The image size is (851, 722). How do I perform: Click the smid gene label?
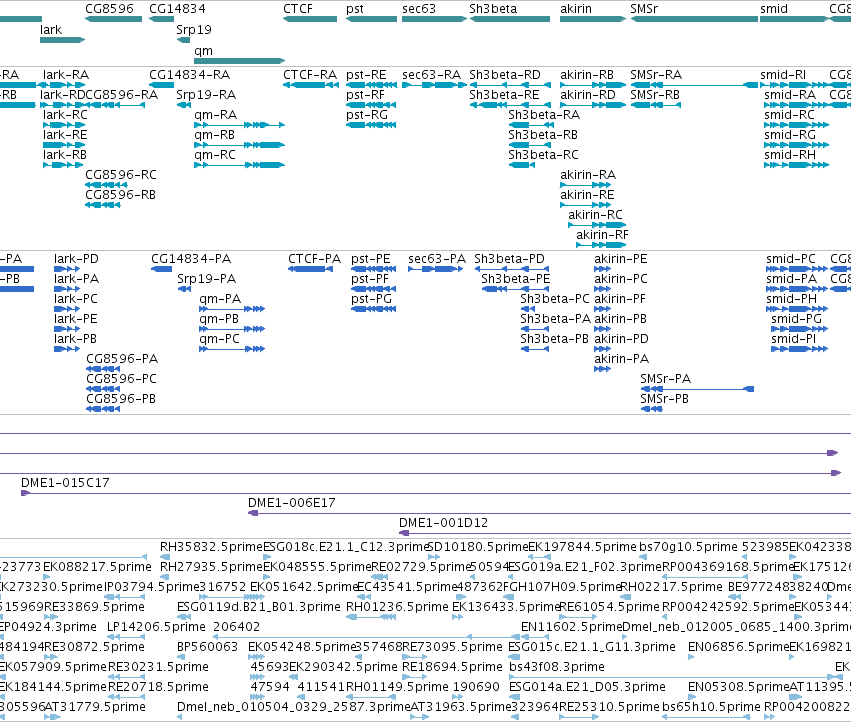click(774, 9)
